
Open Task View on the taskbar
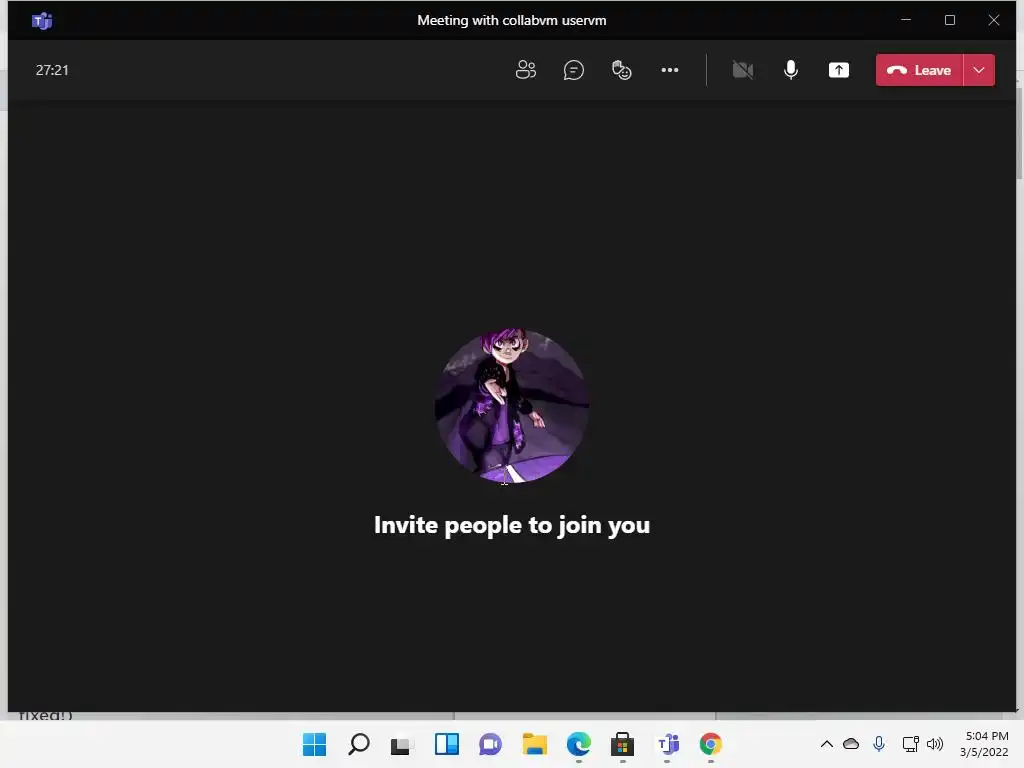pos(402,744)
